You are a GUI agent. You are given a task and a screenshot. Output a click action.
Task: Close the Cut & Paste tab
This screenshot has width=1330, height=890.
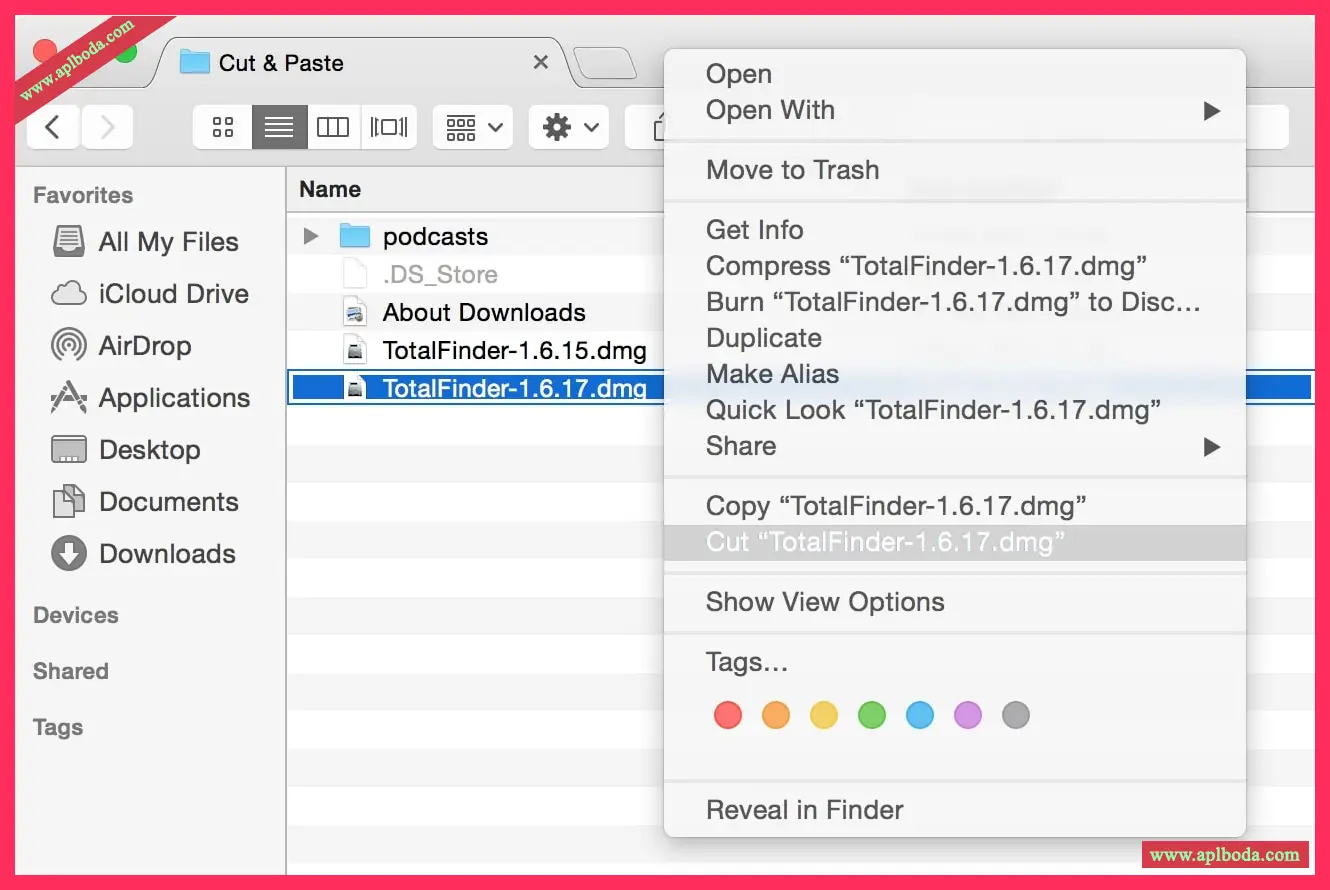(540, 62)
